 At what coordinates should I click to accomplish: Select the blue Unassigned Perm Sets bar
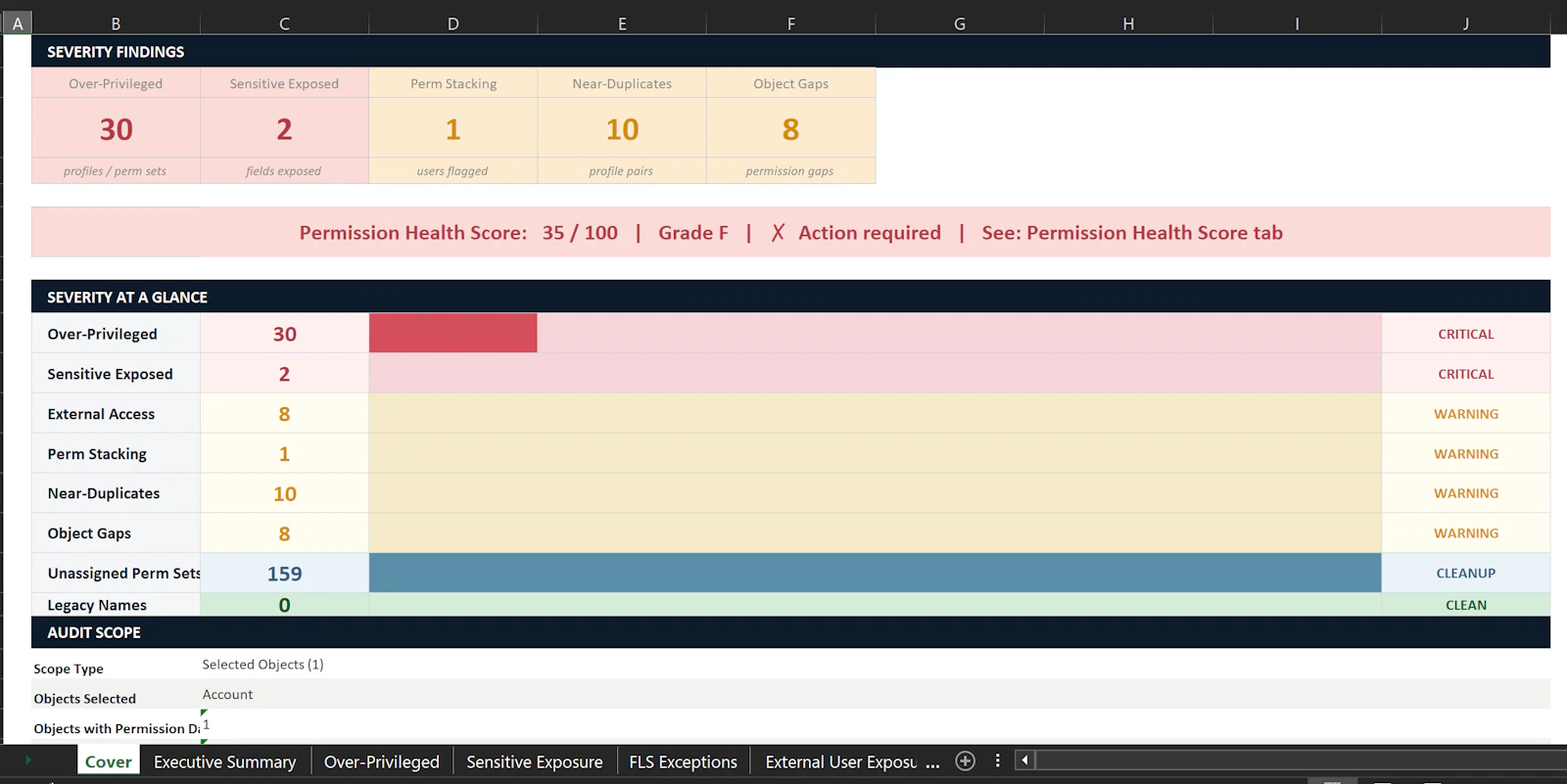point(875,573)
